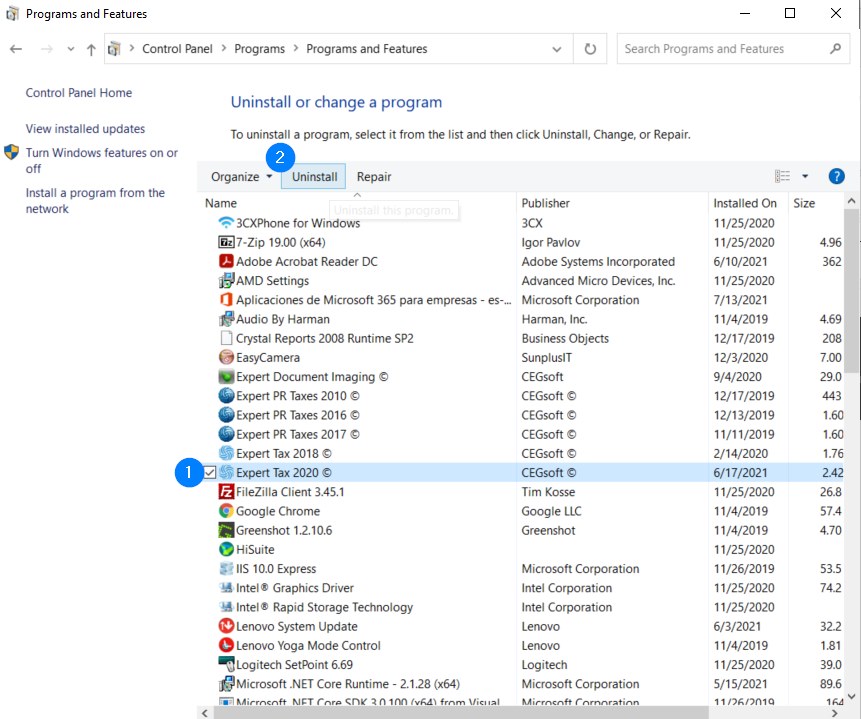
Task: Click the FileZilla Client icon
Action: coord(226,492)
